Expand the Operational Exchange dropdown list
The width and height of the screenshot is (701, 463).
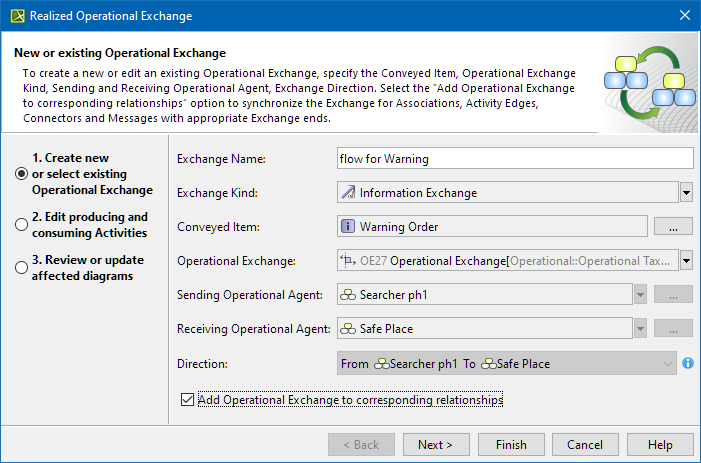point(686,261)
